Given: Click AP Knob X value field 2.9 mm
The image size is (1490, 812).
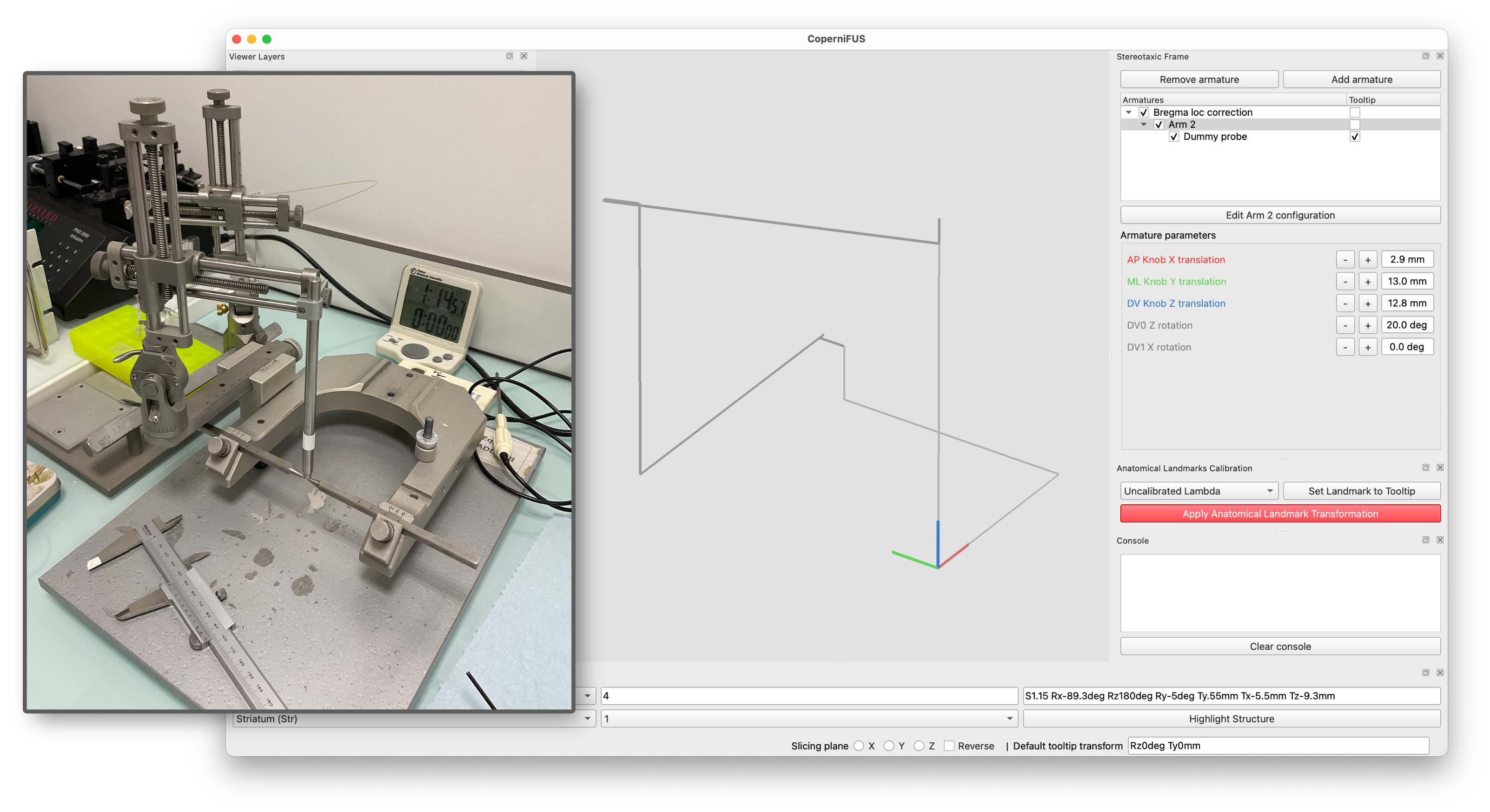Looking at the screenshot, I should click(x=1407, y=259).
